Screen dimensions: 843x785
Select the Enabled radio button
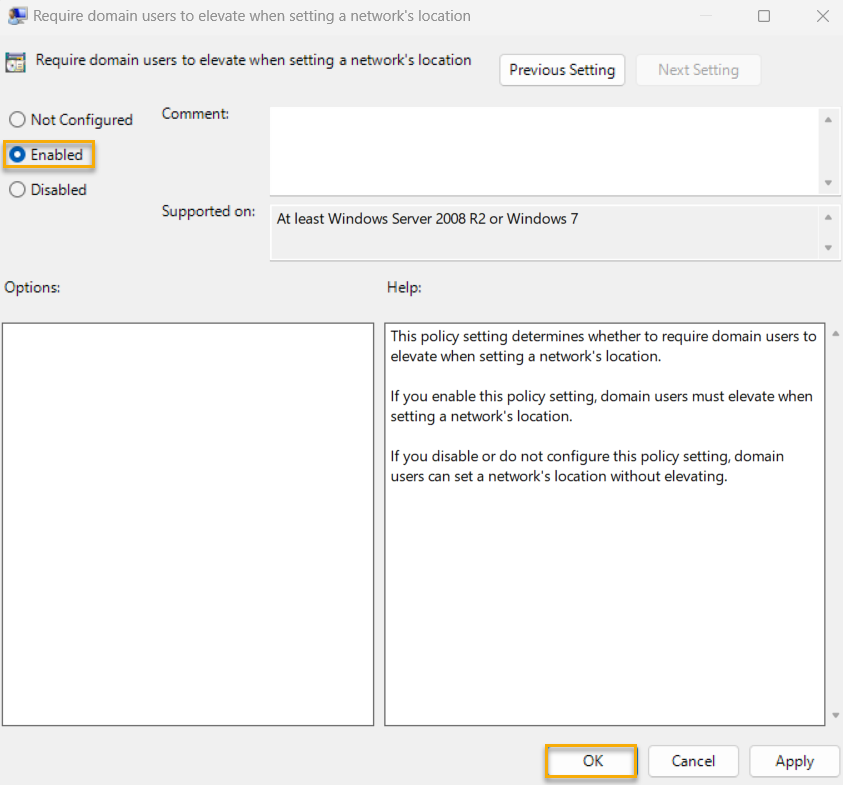click(17, 154)
